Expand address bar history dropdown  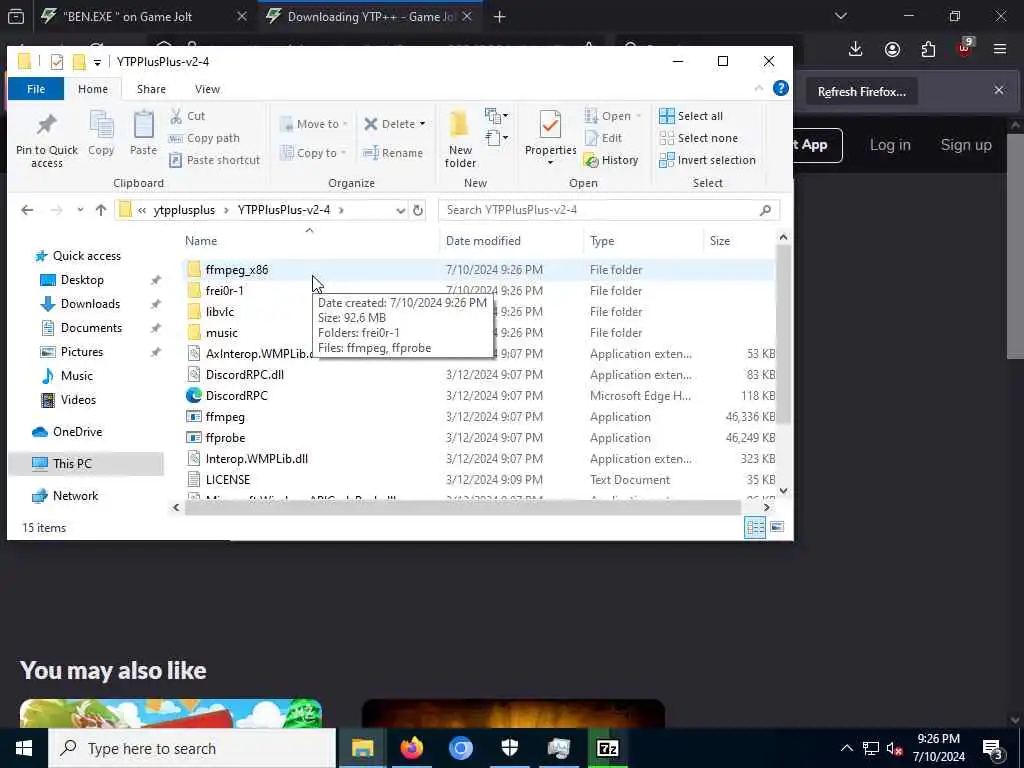[400, 210]
